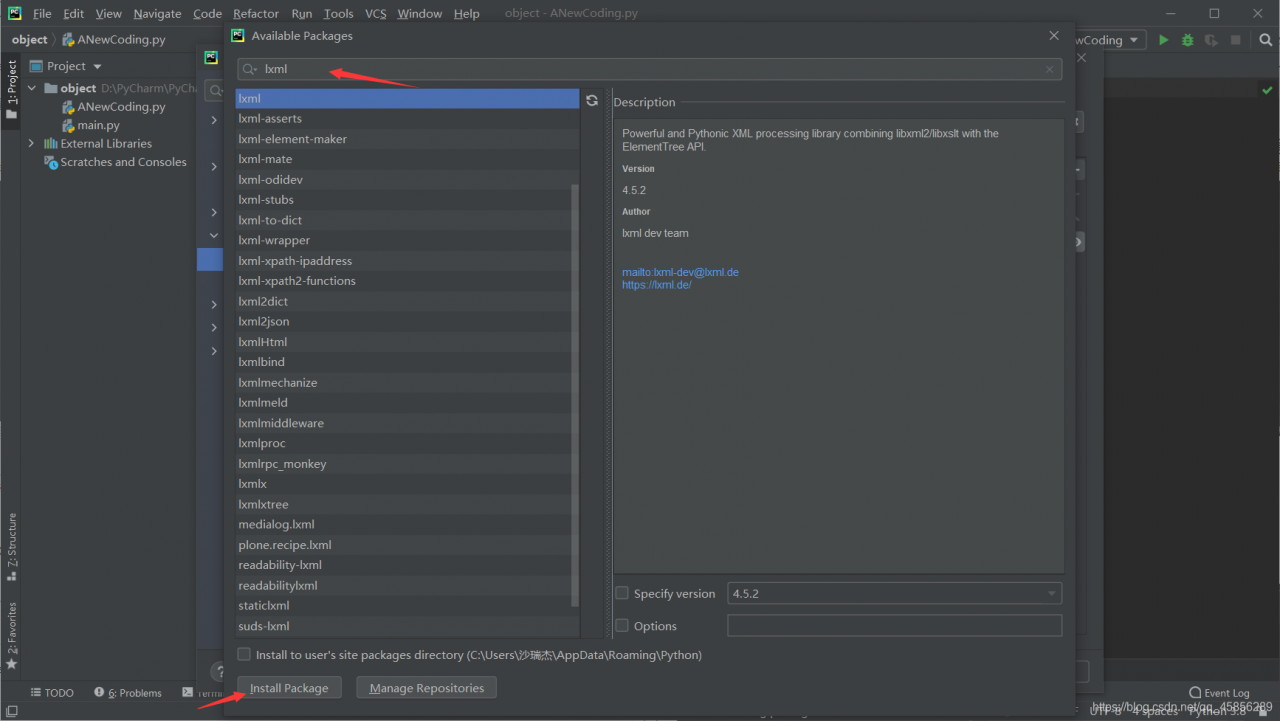Viewport: 1280px width, 721px height.
Task: Click the Install Package button
Action: 289,688
